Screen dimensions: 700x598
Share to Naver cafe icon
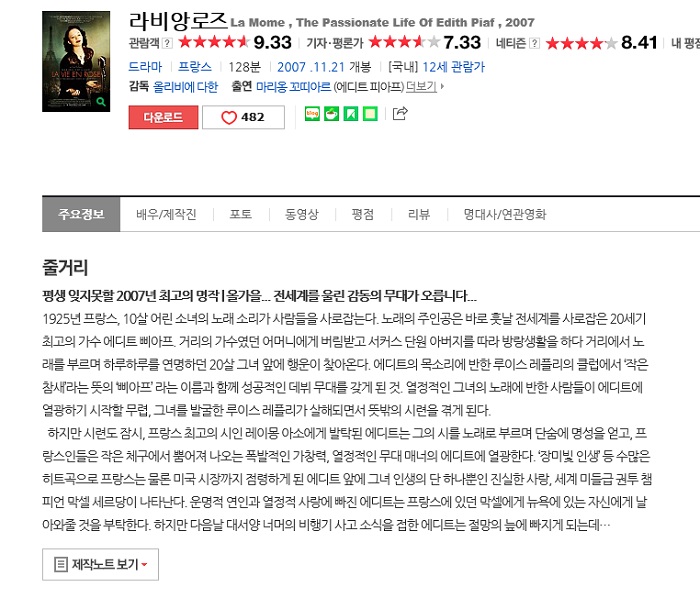pos(331,114)
